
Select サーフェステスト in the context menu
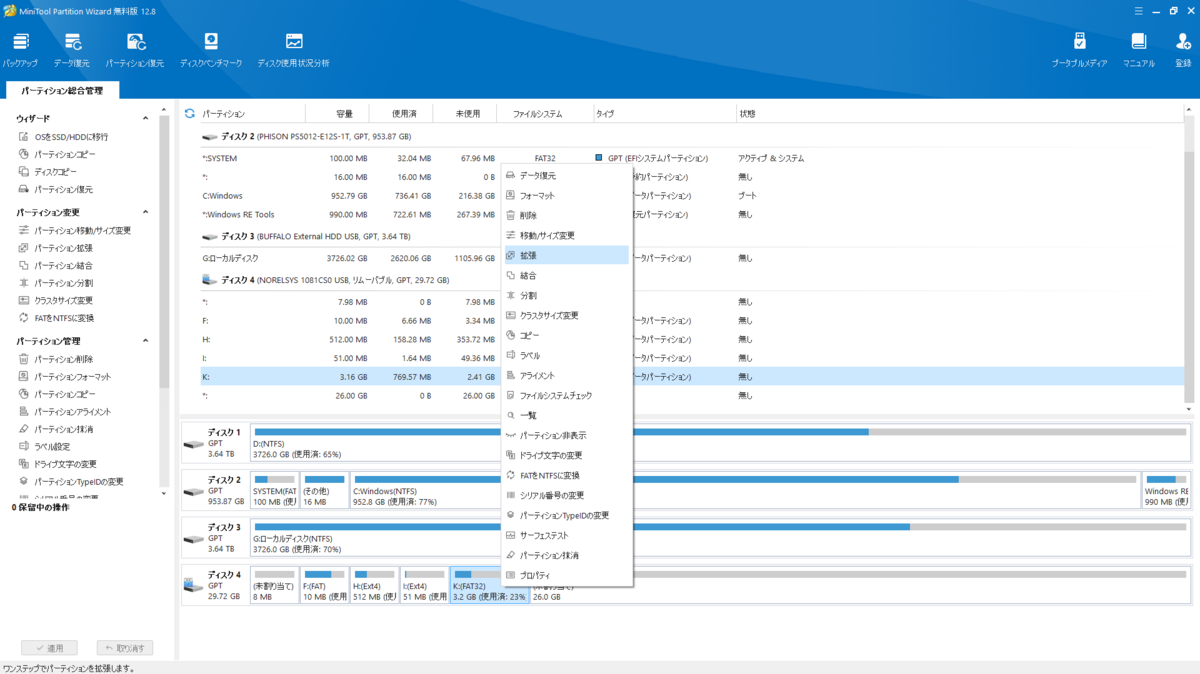(x=567, y=536)
